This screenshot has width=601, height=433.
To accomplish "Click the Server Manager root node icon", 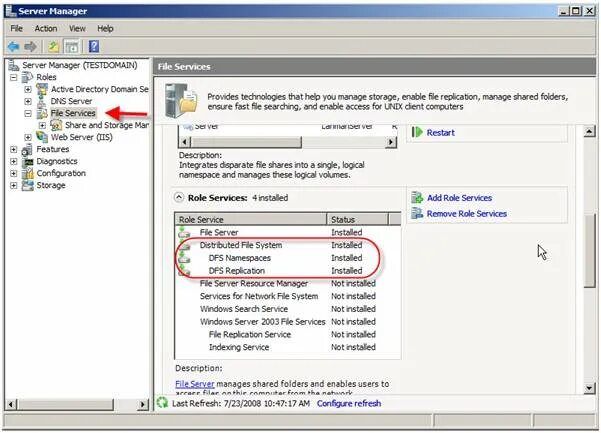I will [14, 66].
